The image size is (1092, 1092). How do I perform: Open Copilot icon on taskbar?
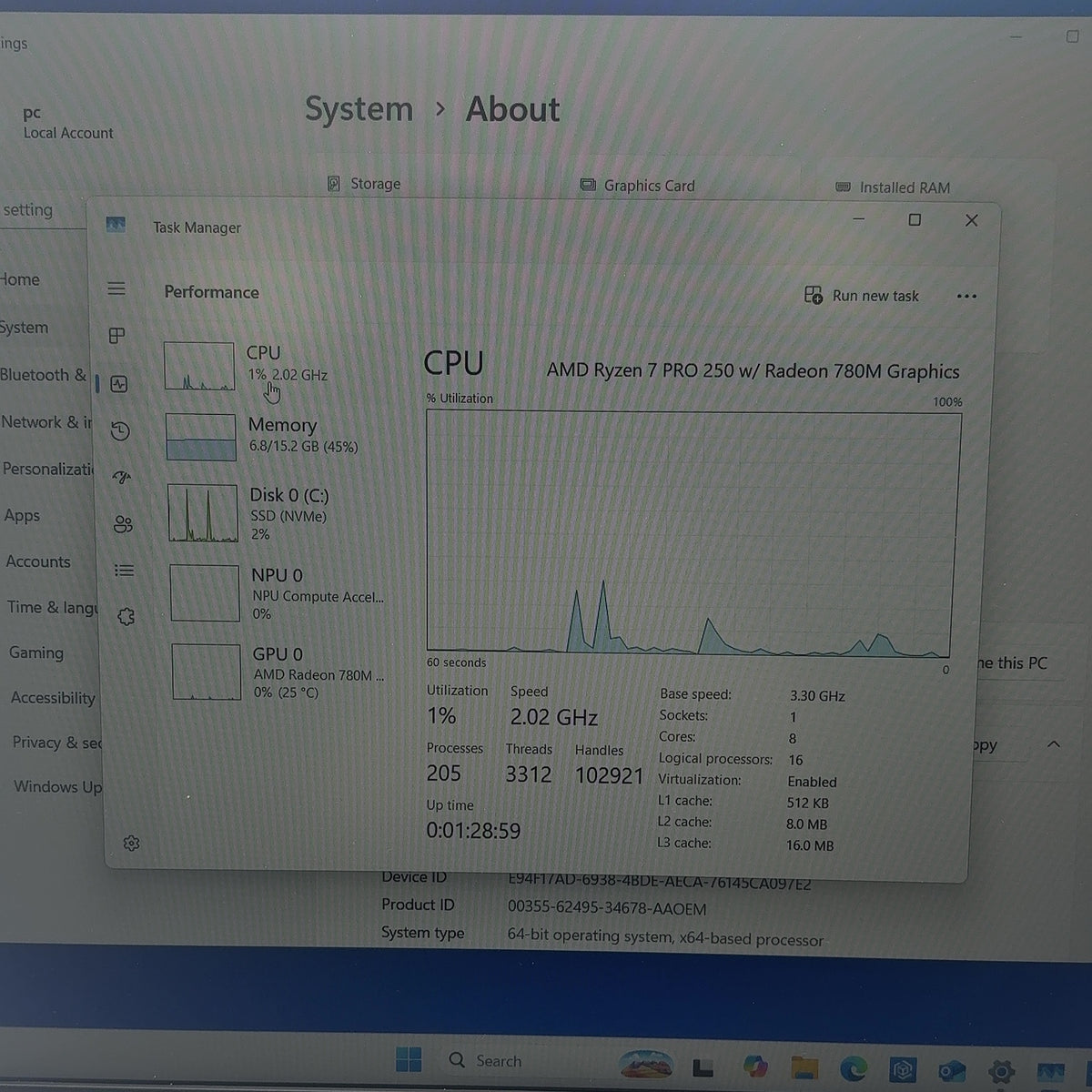click(x=754, y=1067)
